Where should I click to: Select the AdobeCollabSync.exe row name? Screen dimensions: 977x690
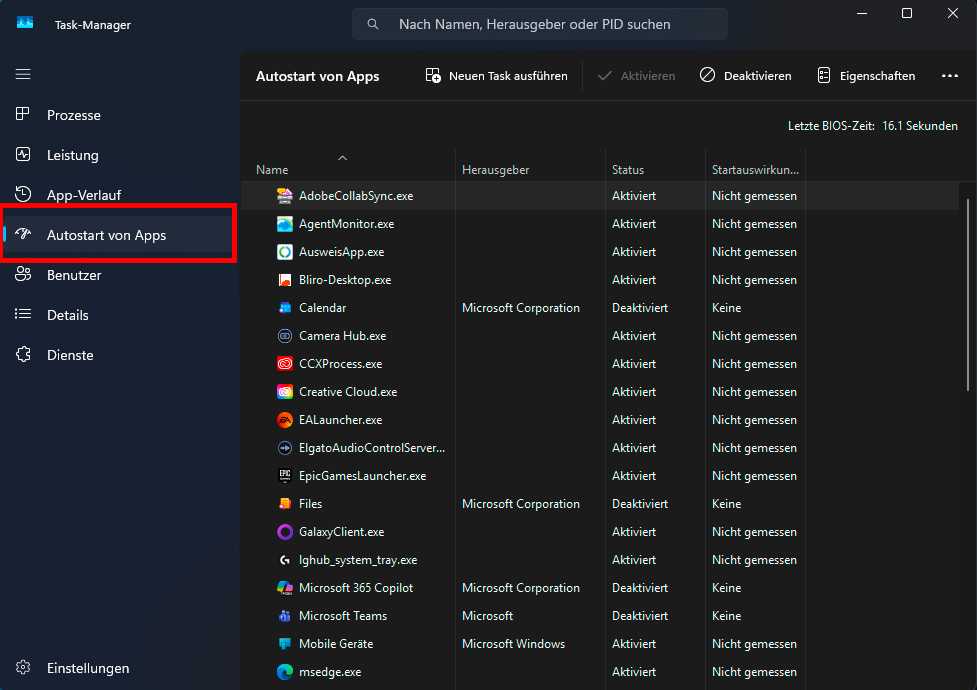(x=356, y=196)
